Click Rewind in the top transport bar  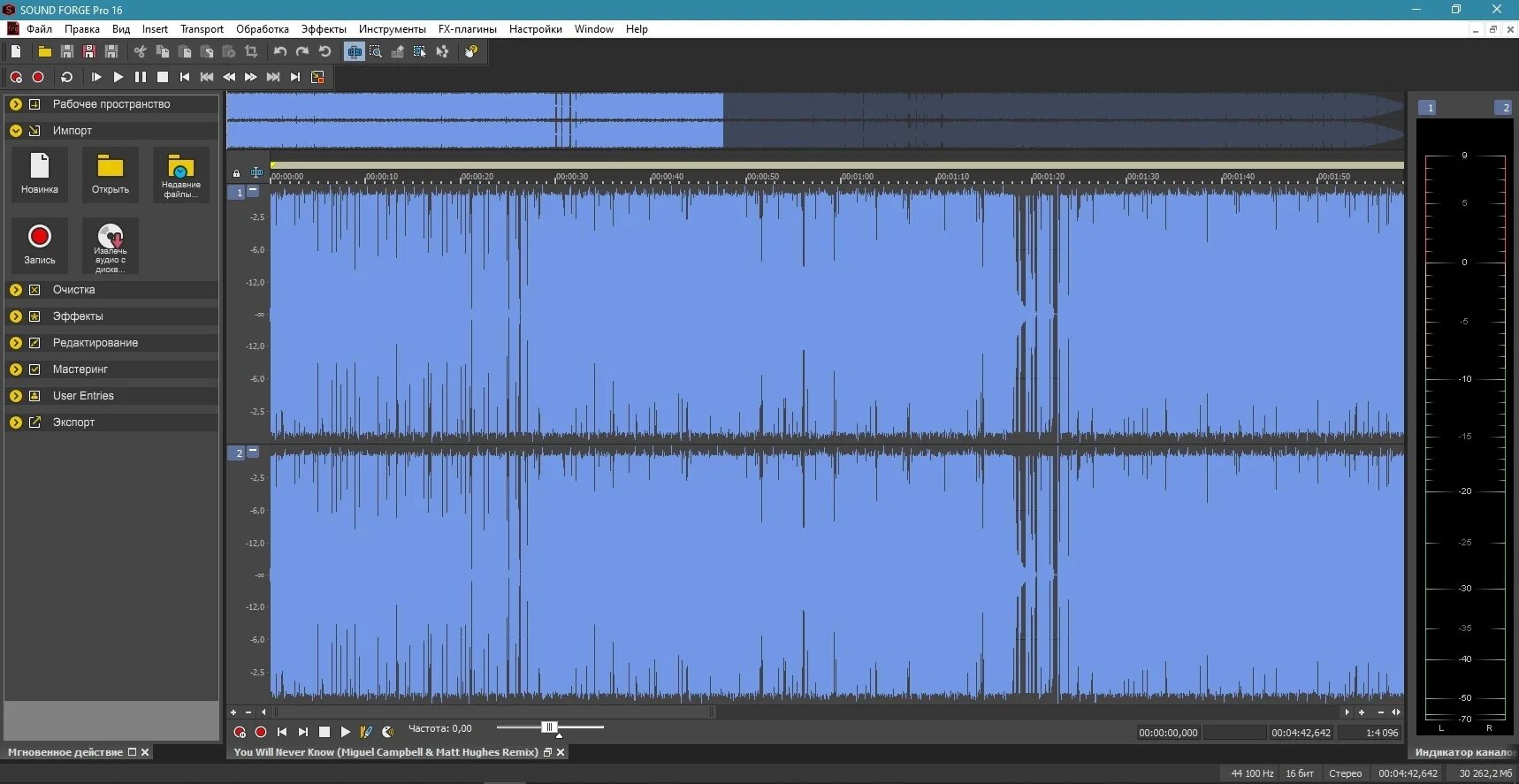(229, 77)
